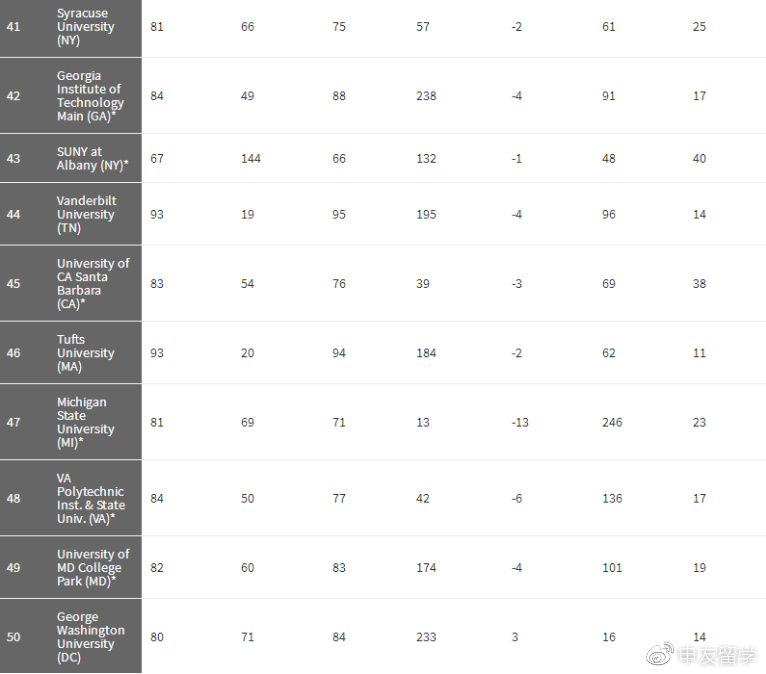The width and height of the screenshot is (766, 674).
Task: Open Tufts University (MA) entry
Action: click(85, 353)
